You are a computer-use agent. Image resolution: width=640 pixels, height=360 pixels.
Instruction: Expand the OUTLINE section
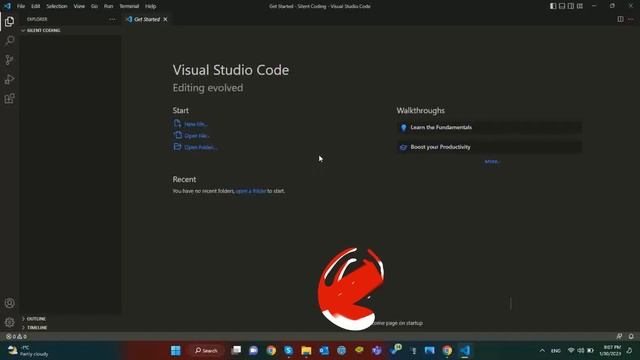[70, 319]
